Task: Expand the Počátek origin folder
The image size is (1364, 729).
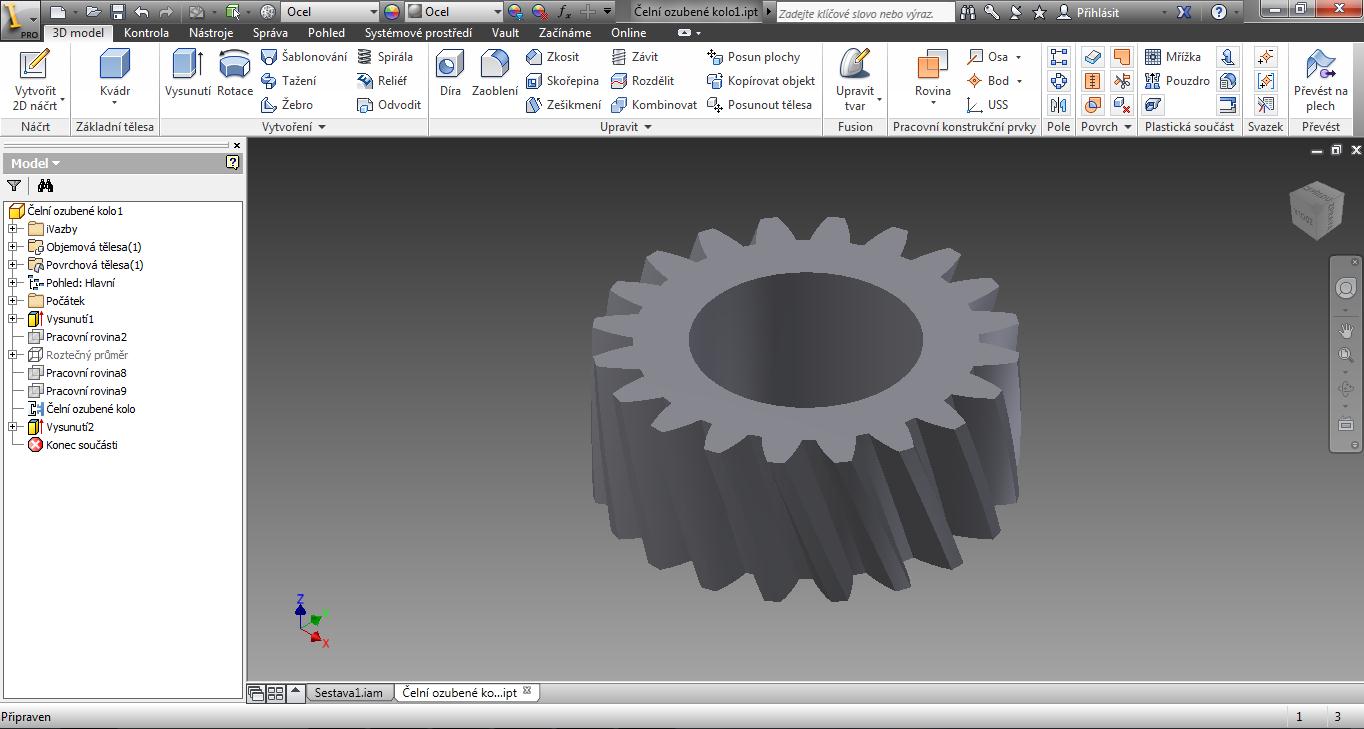Action: [13, 301]
